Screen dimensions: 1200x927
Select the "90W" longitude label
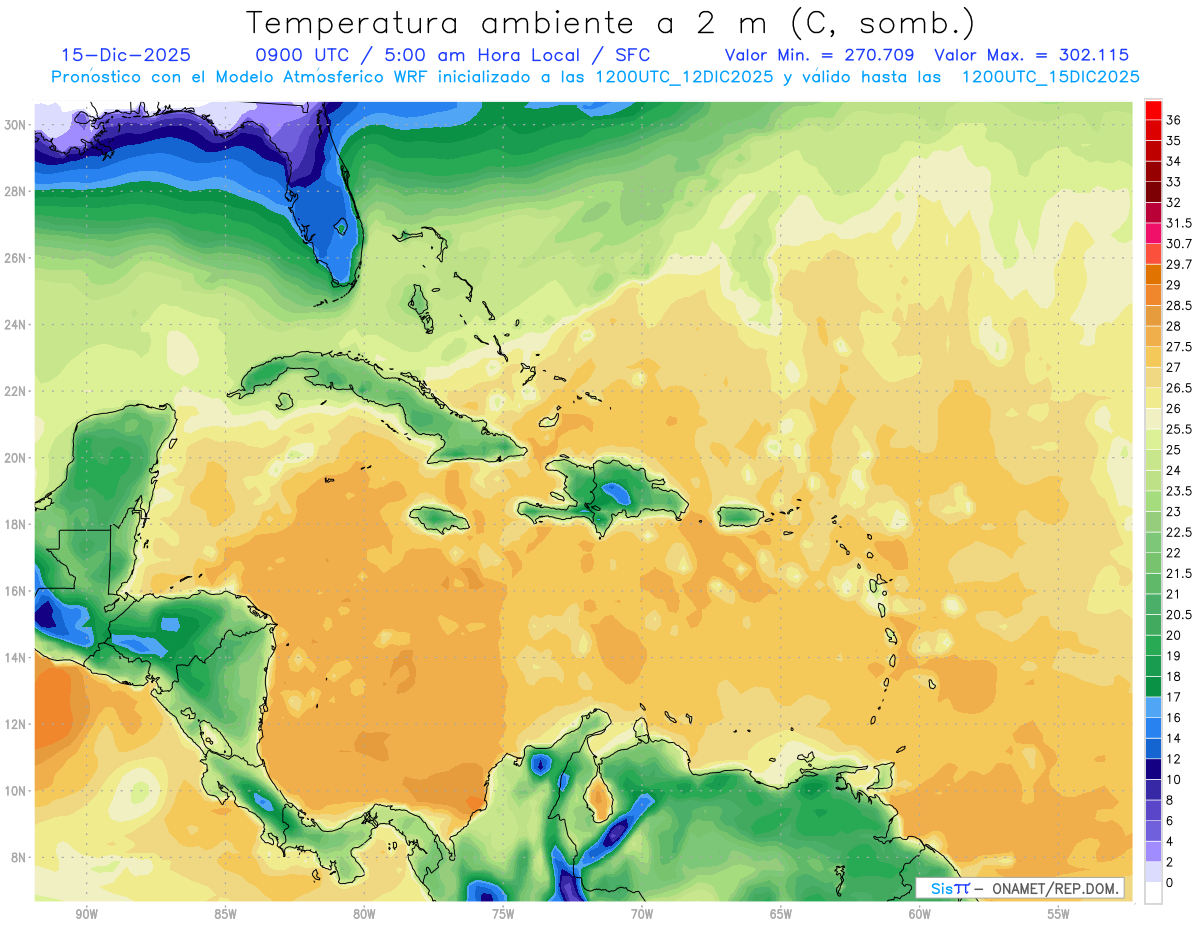[86, 914]
